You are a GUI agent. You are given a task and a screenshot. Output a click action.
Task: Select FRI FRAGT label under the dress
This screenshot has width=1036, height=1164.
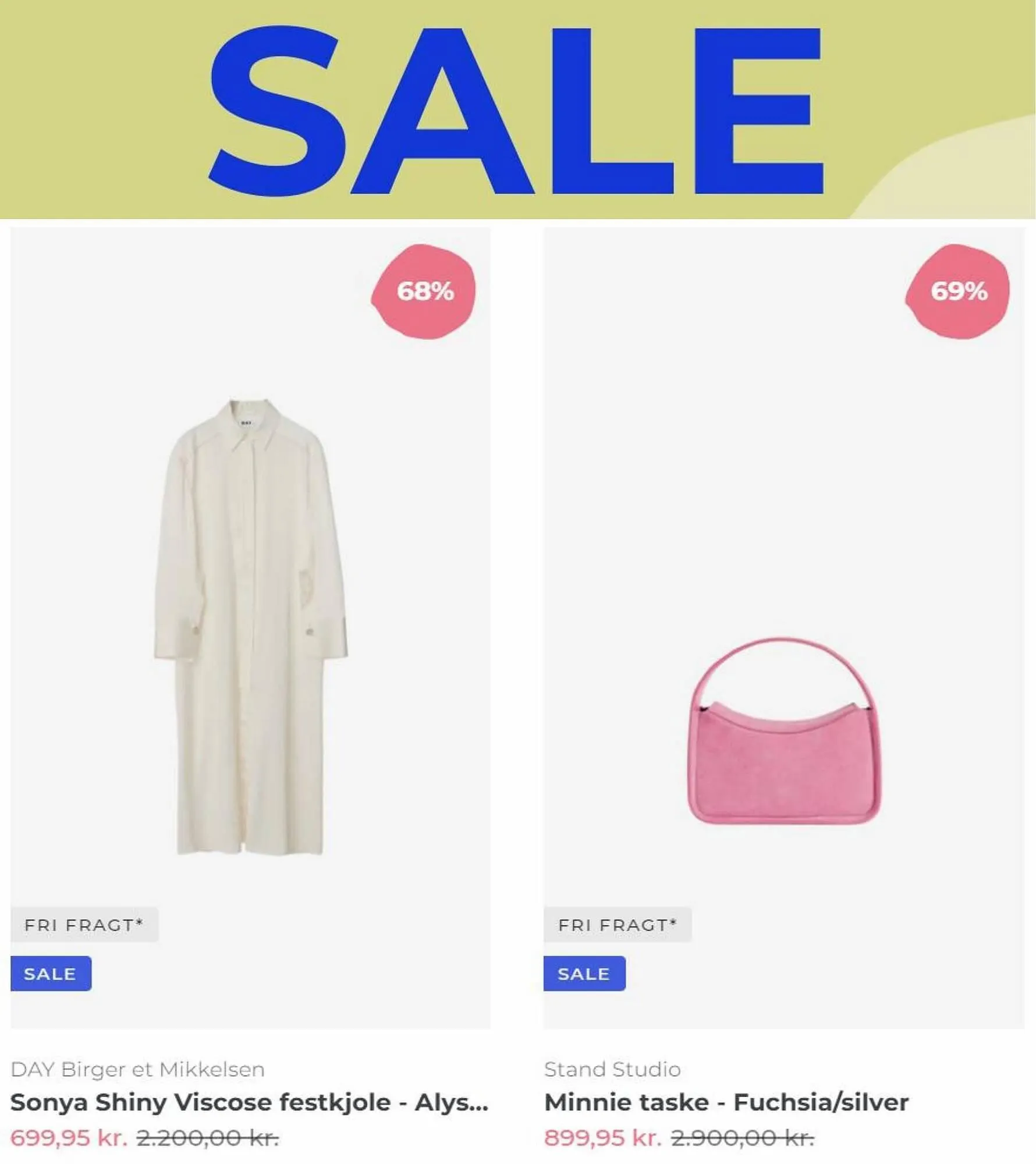[x=84, y=925]
